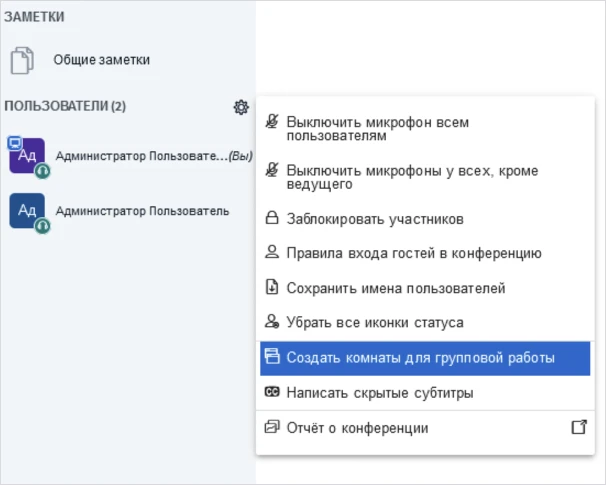
Task: Open Заблокировать участников menu entry
Action: 425,219
